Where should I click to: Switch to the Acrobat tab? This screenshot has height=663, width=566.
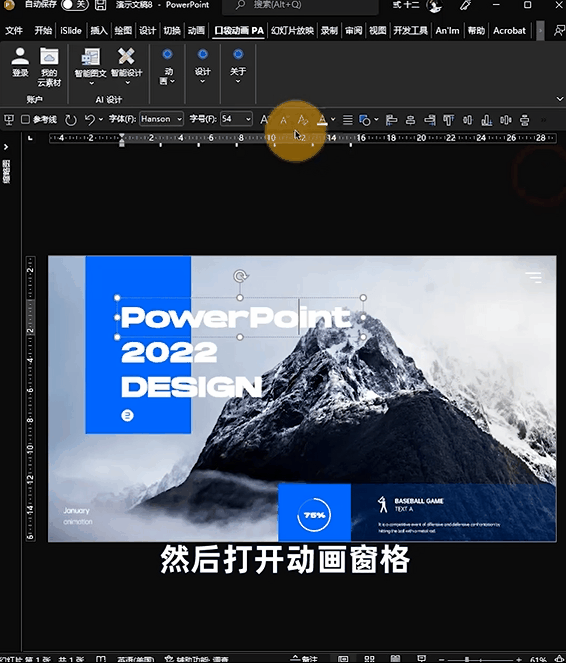[x=509, y=30]
